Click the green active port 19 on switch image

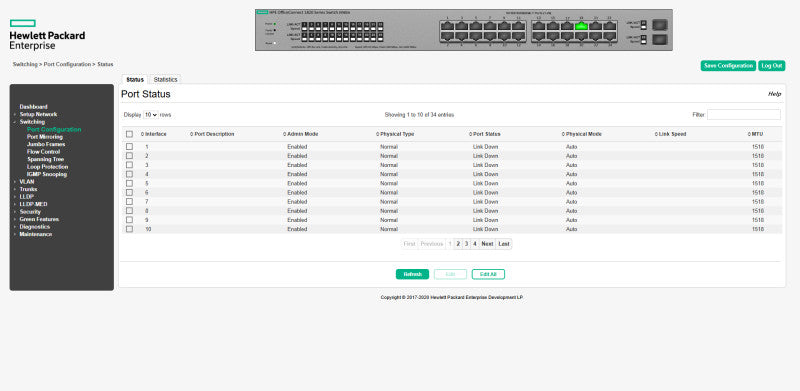coord(581,26)
